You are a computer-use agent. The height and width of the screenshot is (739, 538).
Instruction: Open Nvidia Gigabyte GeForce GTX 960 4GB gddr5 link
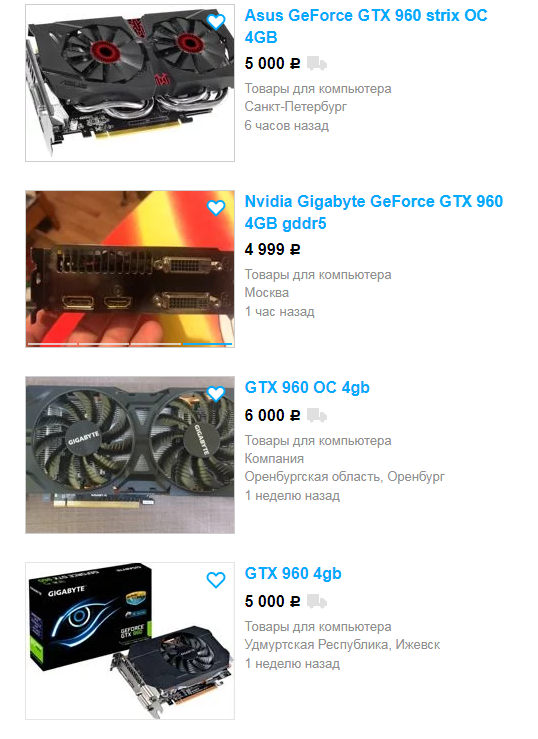pos(374,212)
